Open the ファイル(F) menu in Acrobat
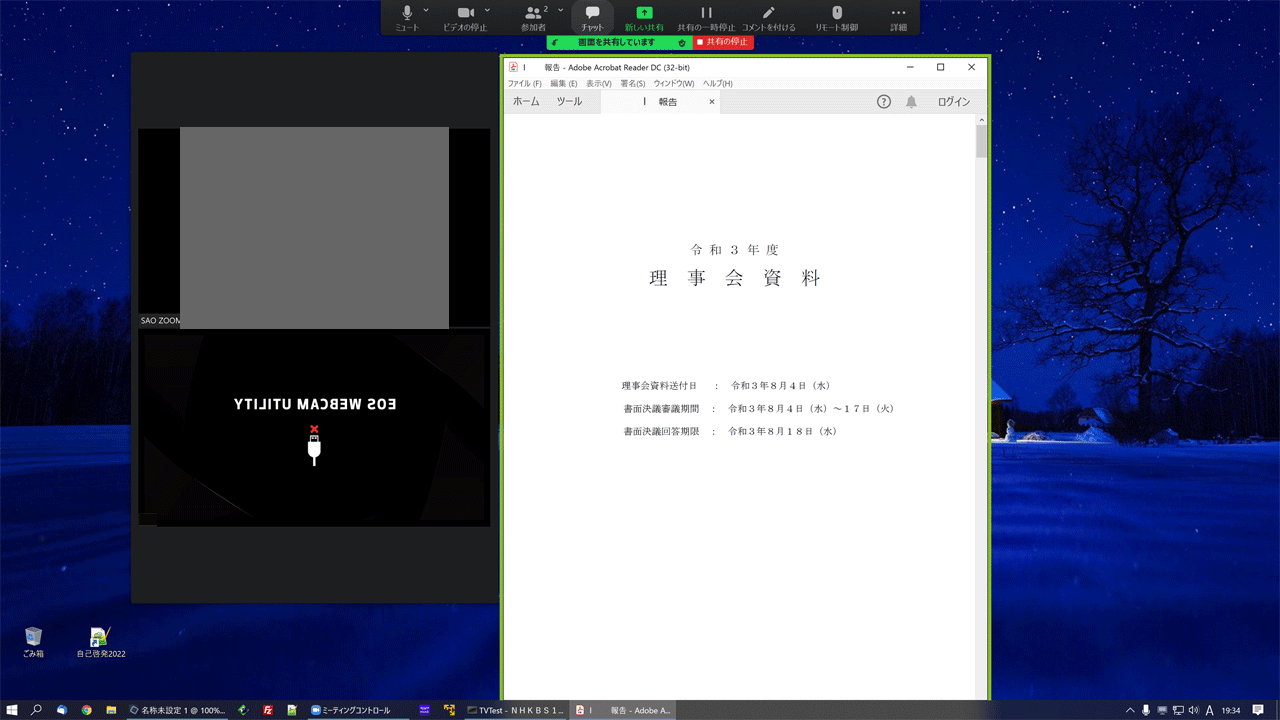This screenshot has height=720, width=1280. tap(524, 83)
